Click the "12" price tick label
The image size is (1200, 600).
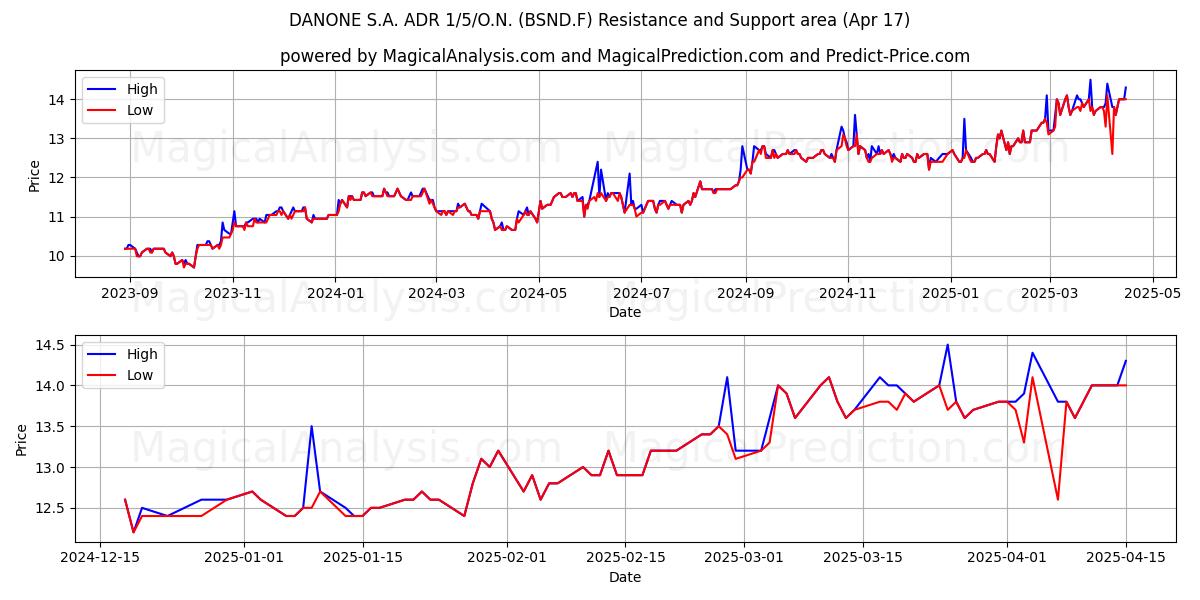tap(59, 178)
